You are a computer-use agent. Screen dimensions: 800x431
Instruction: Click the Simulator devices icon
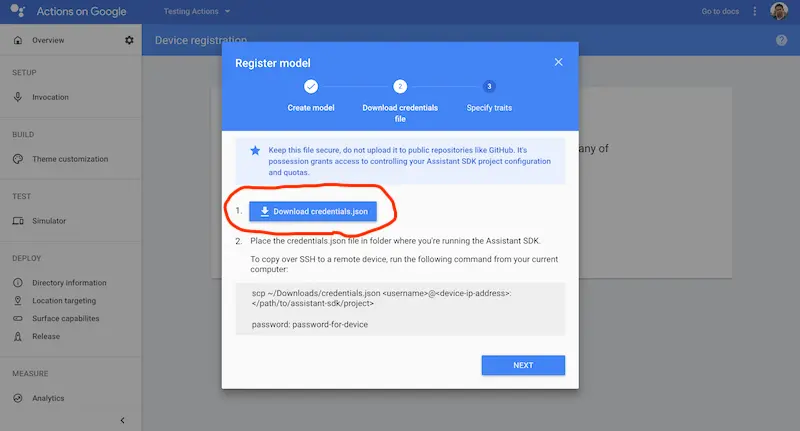coord(18,221)
